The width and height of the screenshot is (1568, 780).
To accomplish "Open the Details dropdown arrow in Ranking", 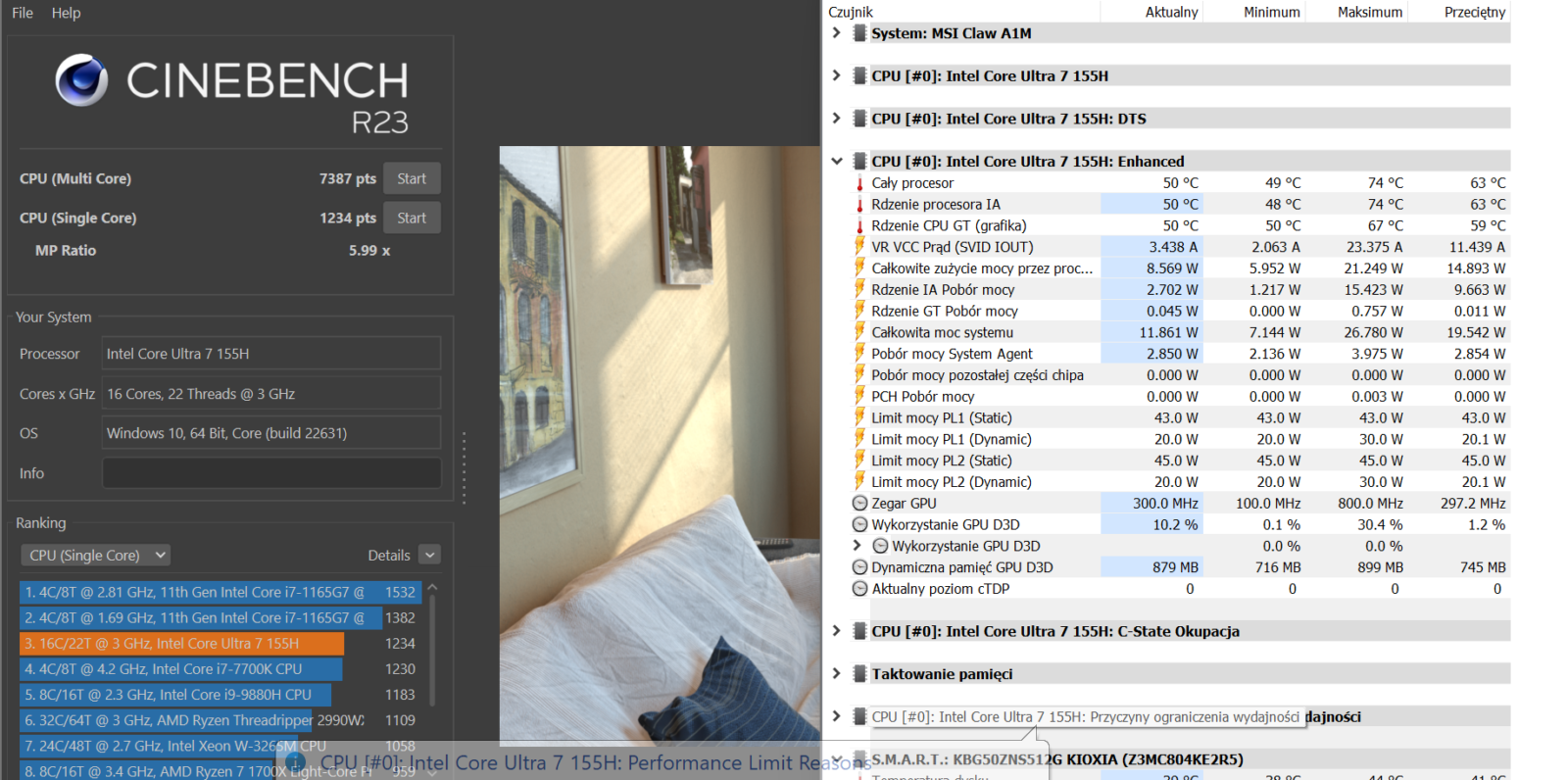I will coord(429,556).
